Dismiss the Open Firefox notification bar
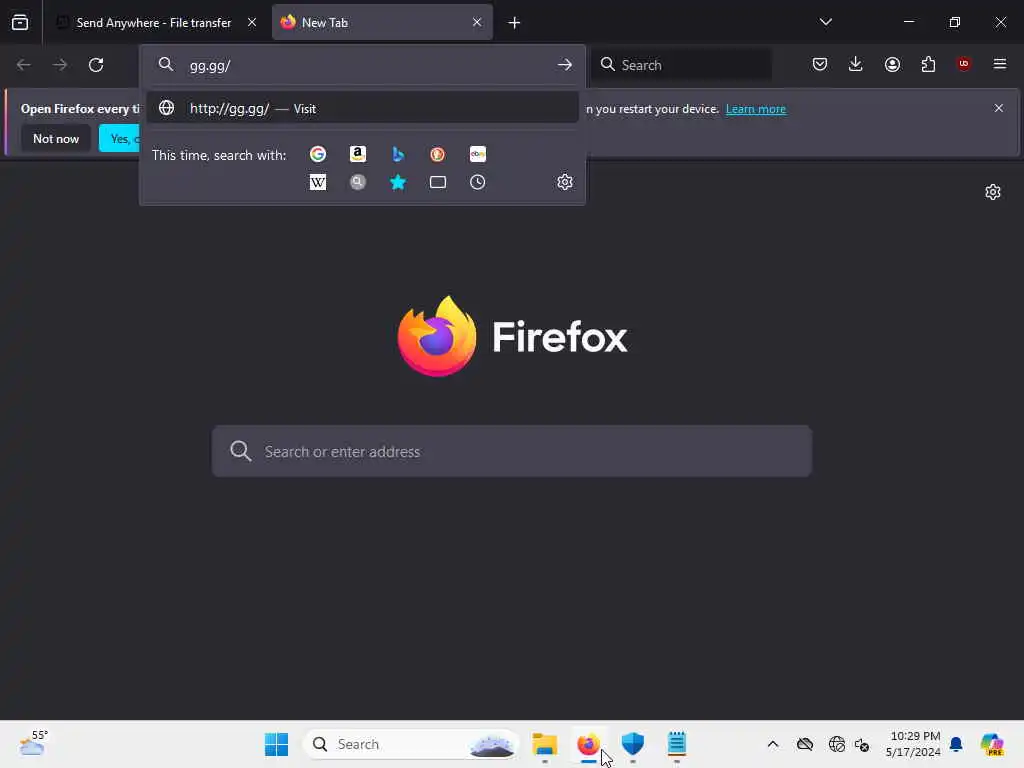This screenshot has height=768, width=1024. click(x=999, y=108)
